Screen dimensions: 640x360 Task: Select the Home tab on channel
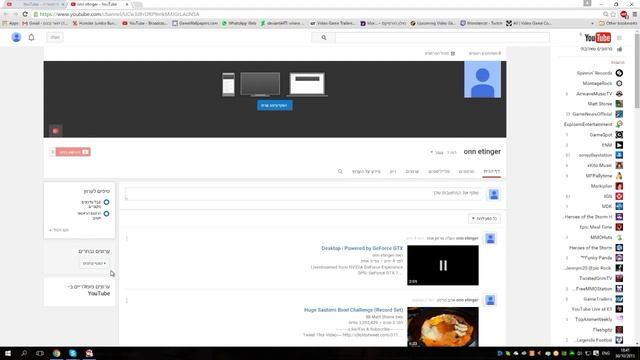491,171
